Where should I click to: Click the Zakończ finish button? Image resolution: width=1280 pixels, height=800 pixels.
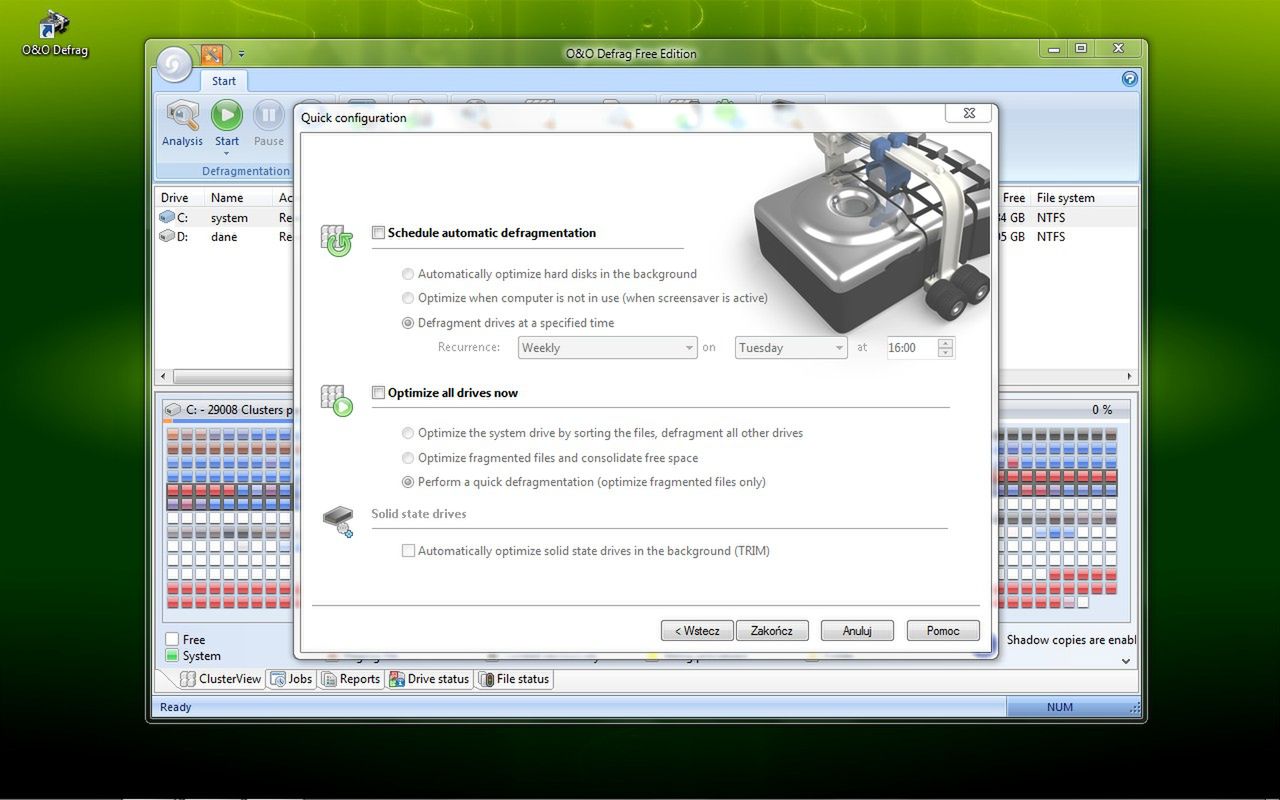(x=772, y=631)
